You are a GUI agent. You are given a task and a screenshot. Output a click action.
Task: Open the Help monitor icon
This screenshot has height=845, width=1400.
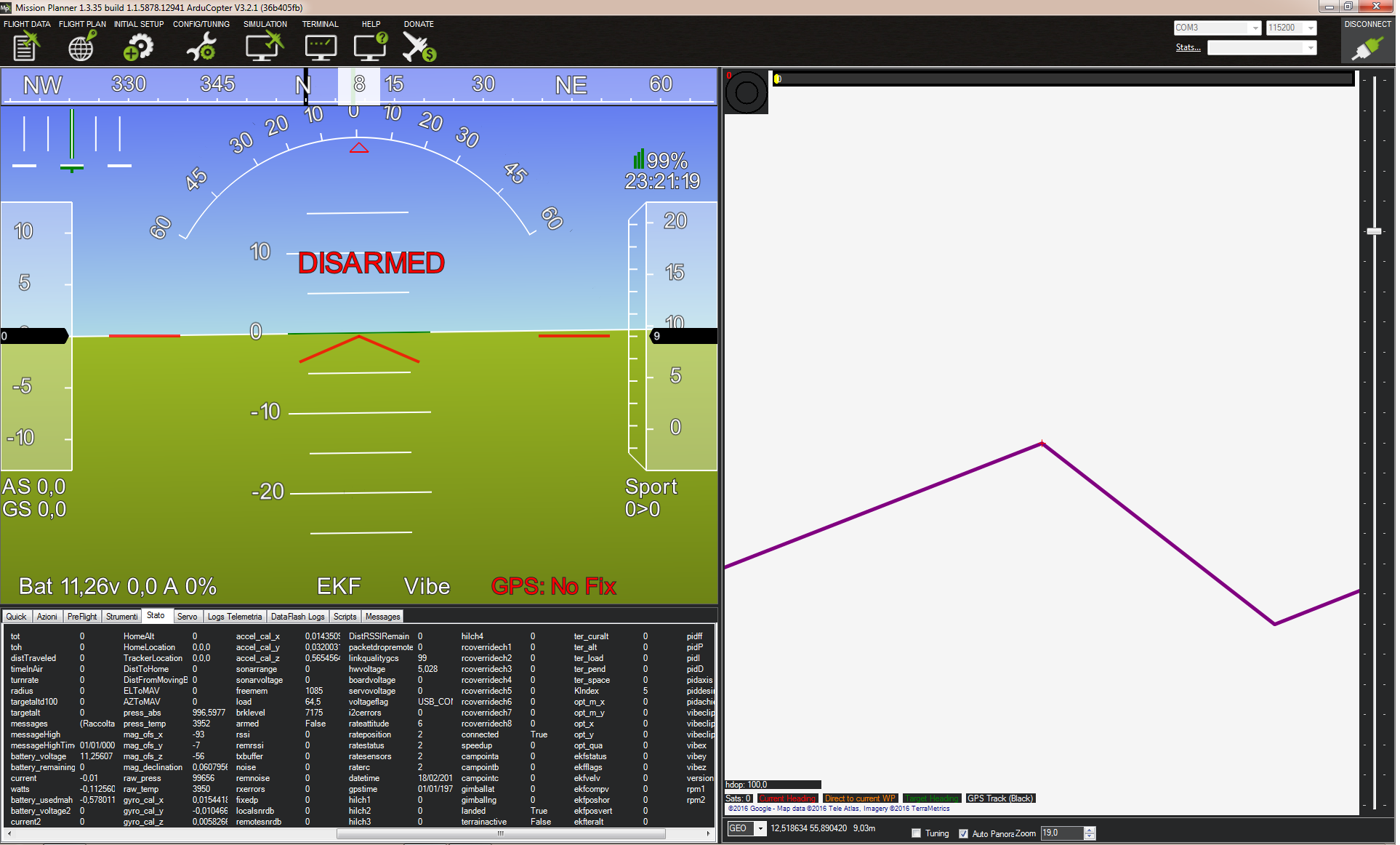pos(371,48)
